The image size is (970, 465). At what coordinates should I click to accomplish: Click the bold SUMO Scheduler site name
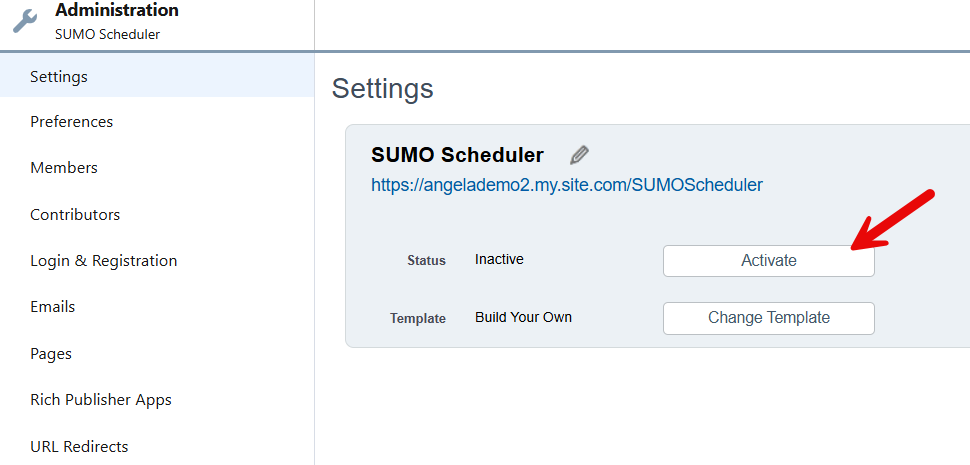coord(457,155)
